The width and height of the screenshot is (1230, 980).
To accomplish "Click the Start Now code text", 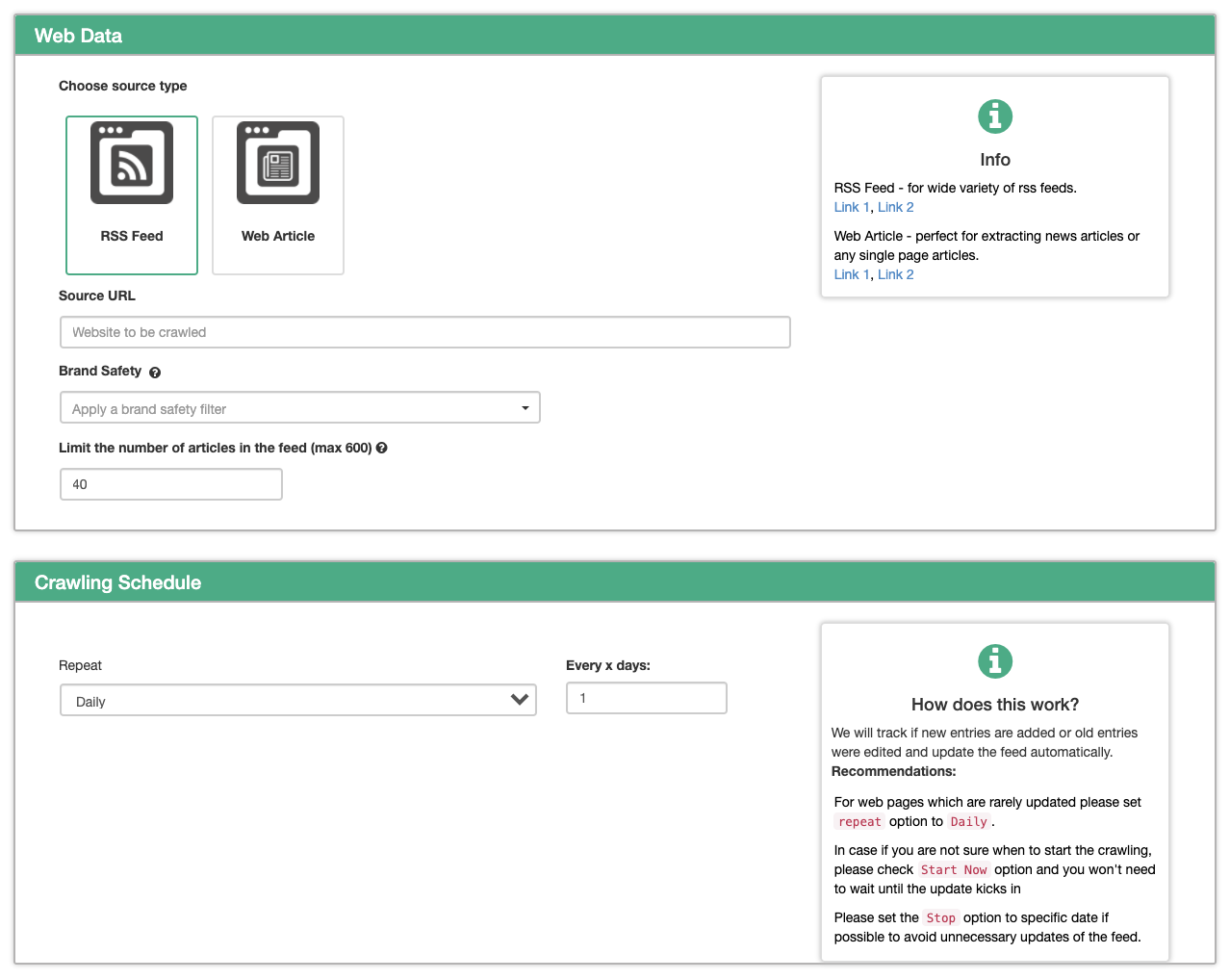I will point(954,869).
